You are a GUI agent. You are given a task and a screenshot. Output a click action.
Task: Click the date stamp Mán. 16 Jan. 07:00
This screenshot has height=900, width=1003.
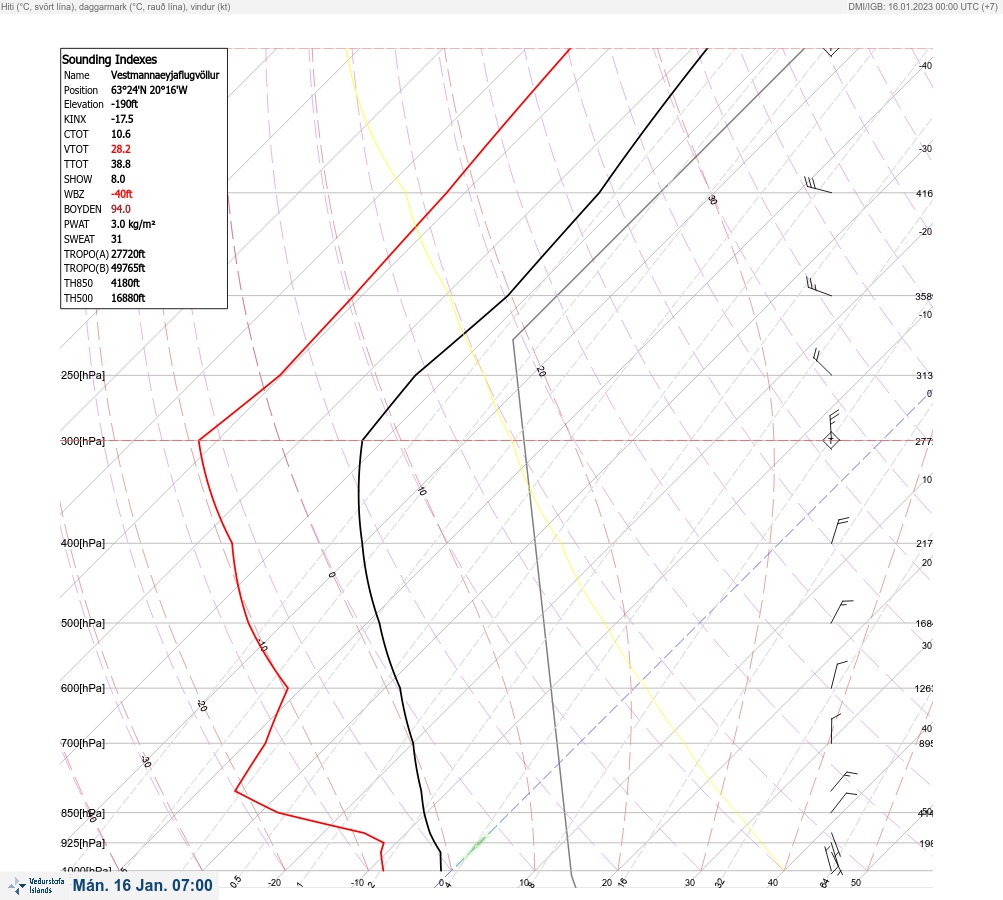tap(142, 885)
